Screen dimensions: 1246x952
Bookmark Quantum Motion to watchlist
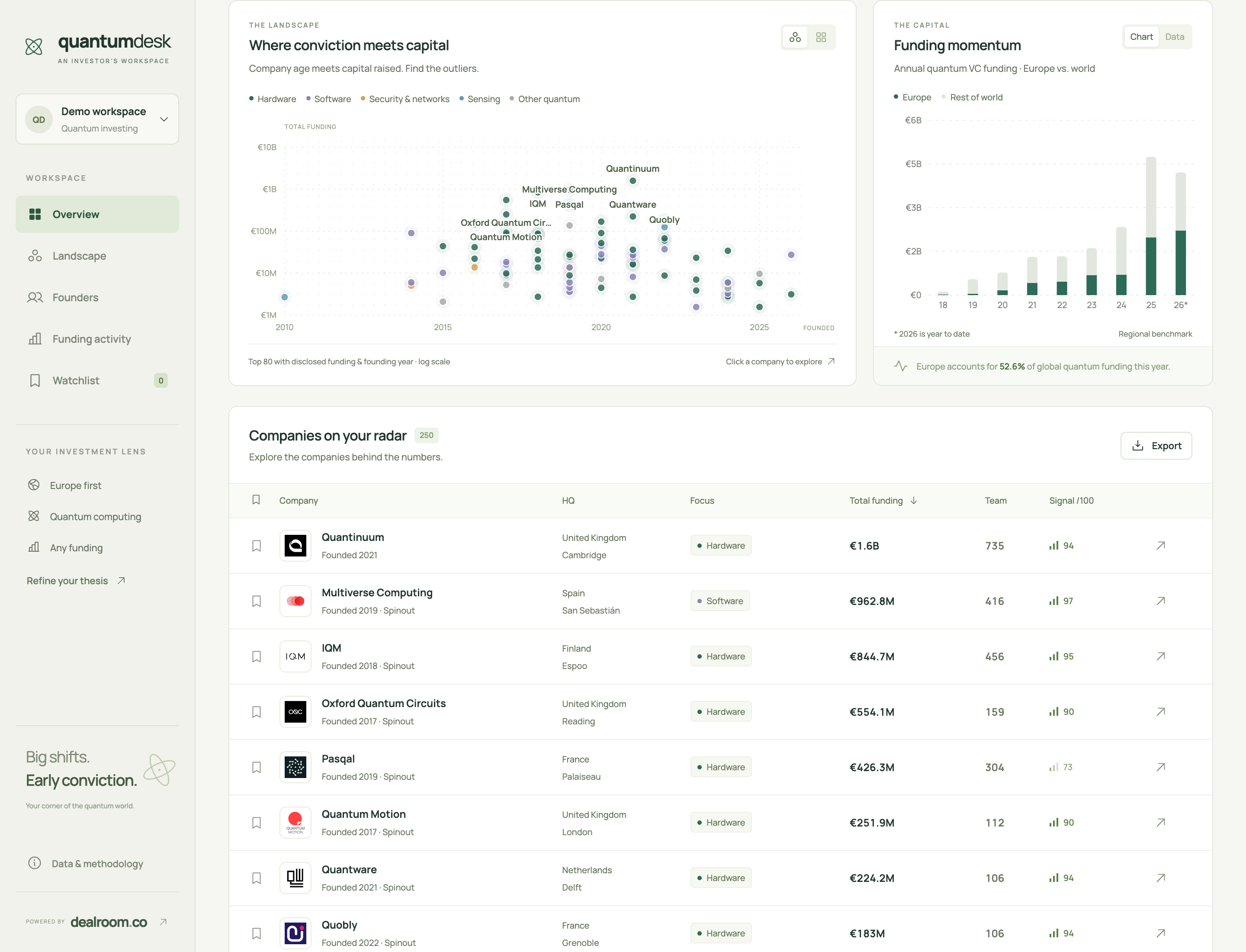coord(257,823)
